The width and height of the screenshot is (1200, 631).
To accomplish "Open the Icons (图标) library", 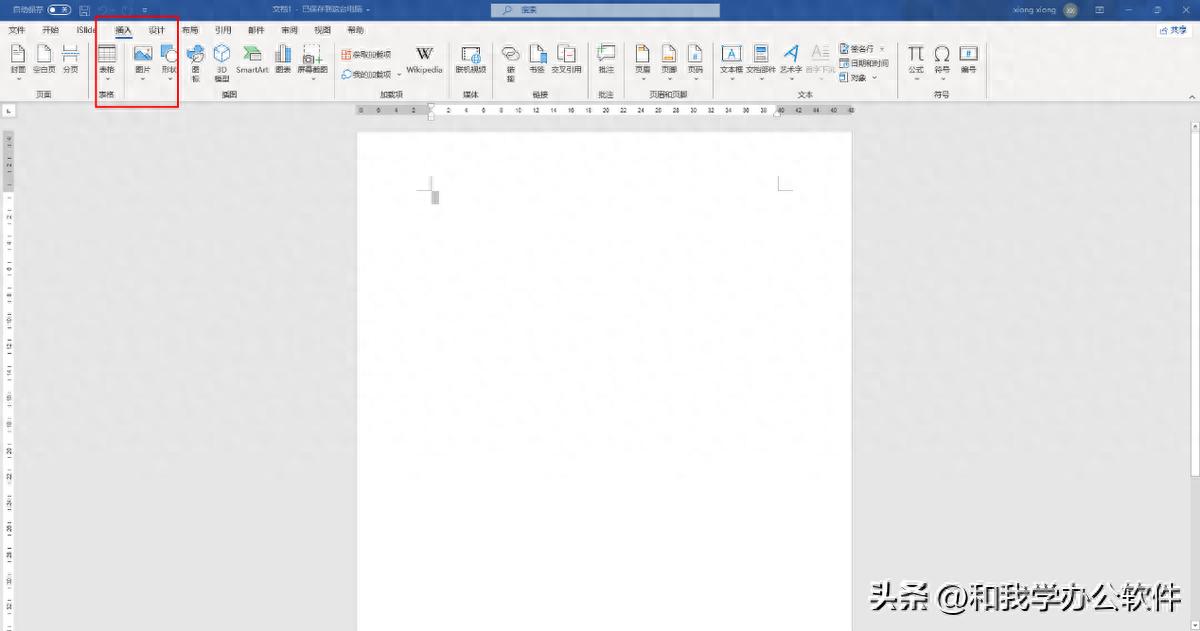I will tap(196, 62).
